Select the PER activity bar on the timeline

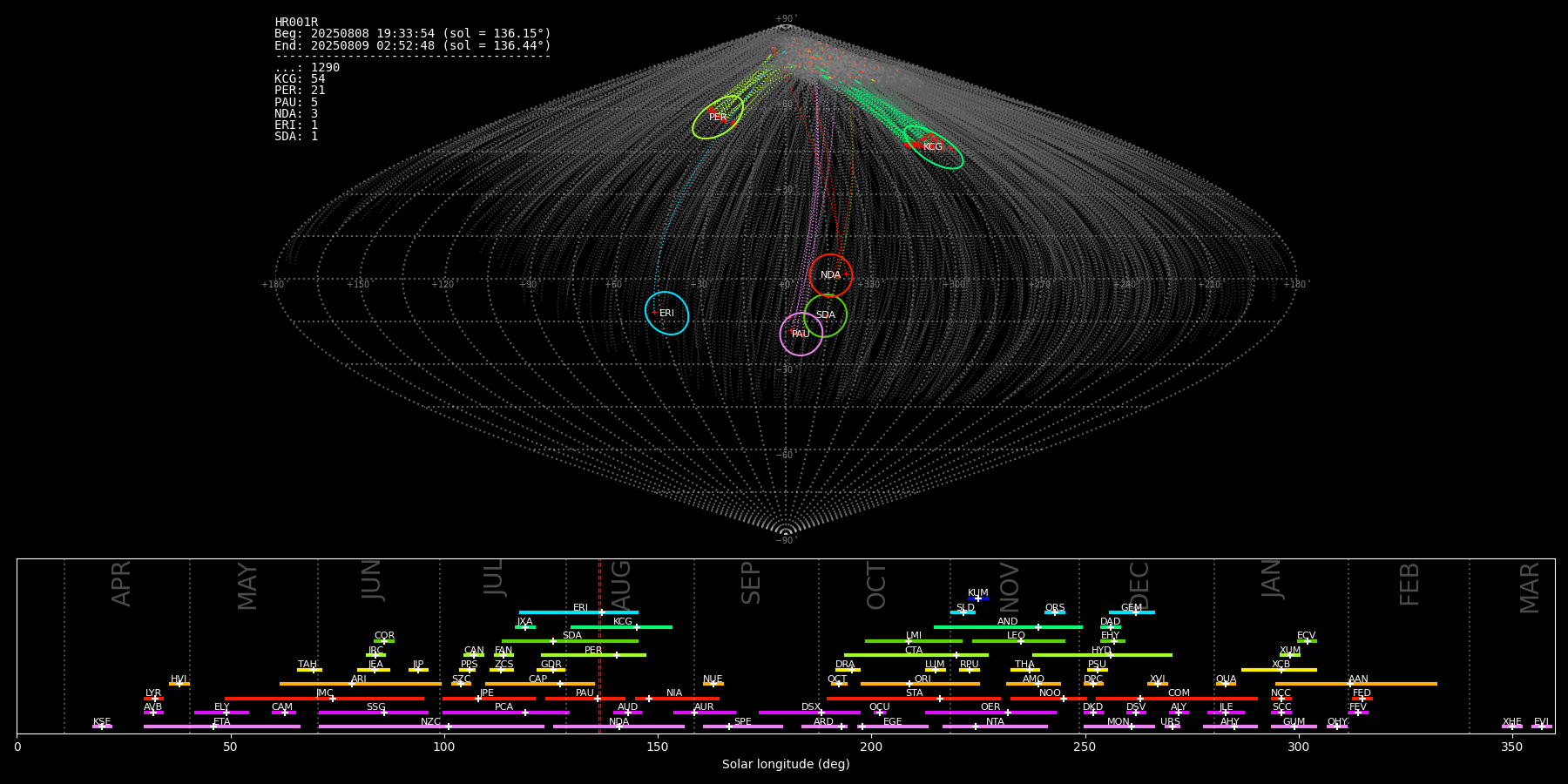(x=593, y=655)
